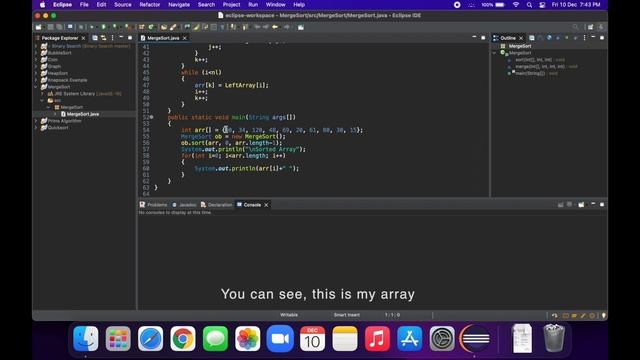The image size is (640, 360).
Task: Click the override marker beside line 52
Action: (x=151, y=118)
